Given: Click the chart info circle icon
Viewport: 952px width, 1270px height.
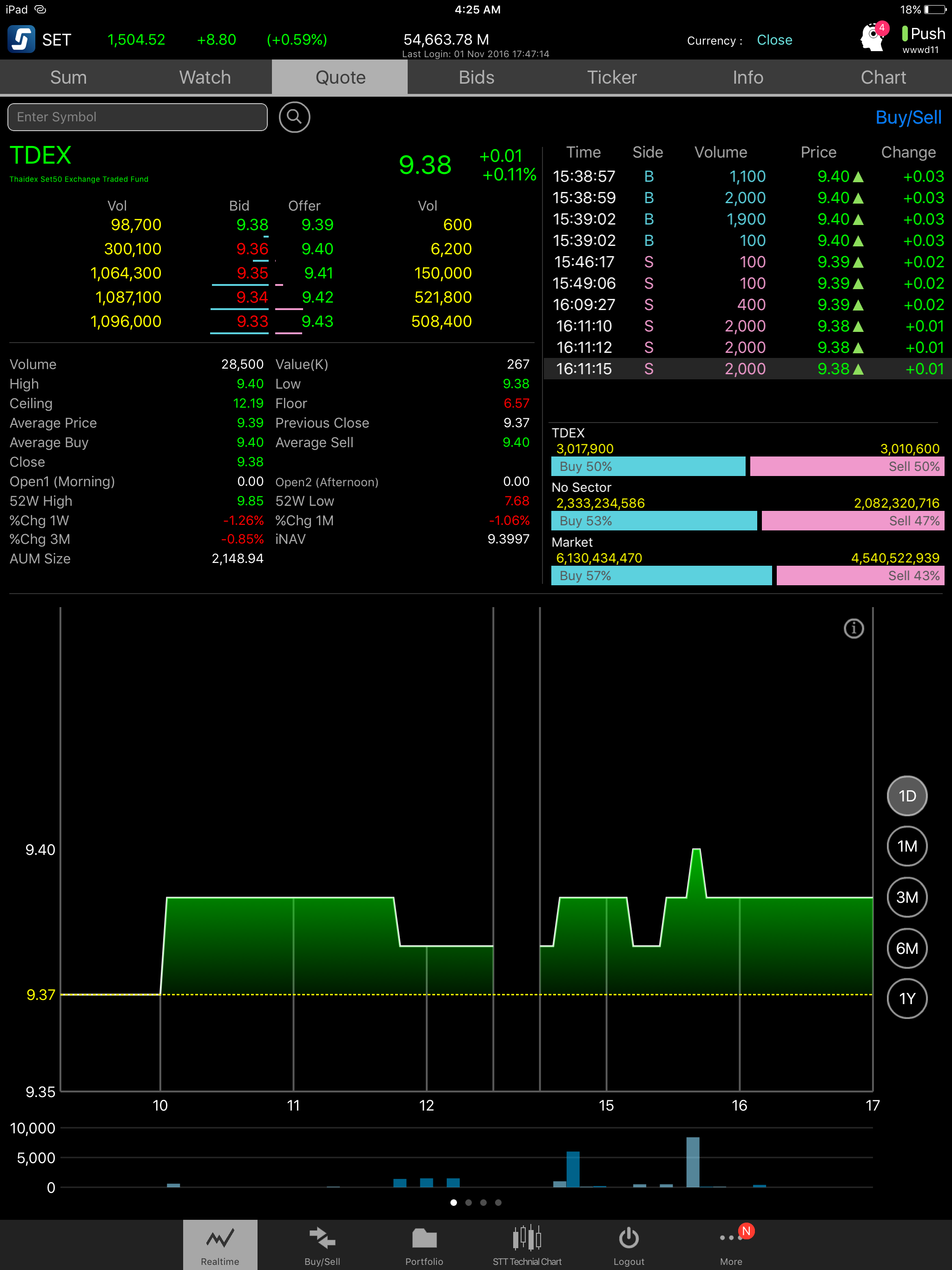Looking at the screenshot, I should pyautogui.click(x=854, y=628).
